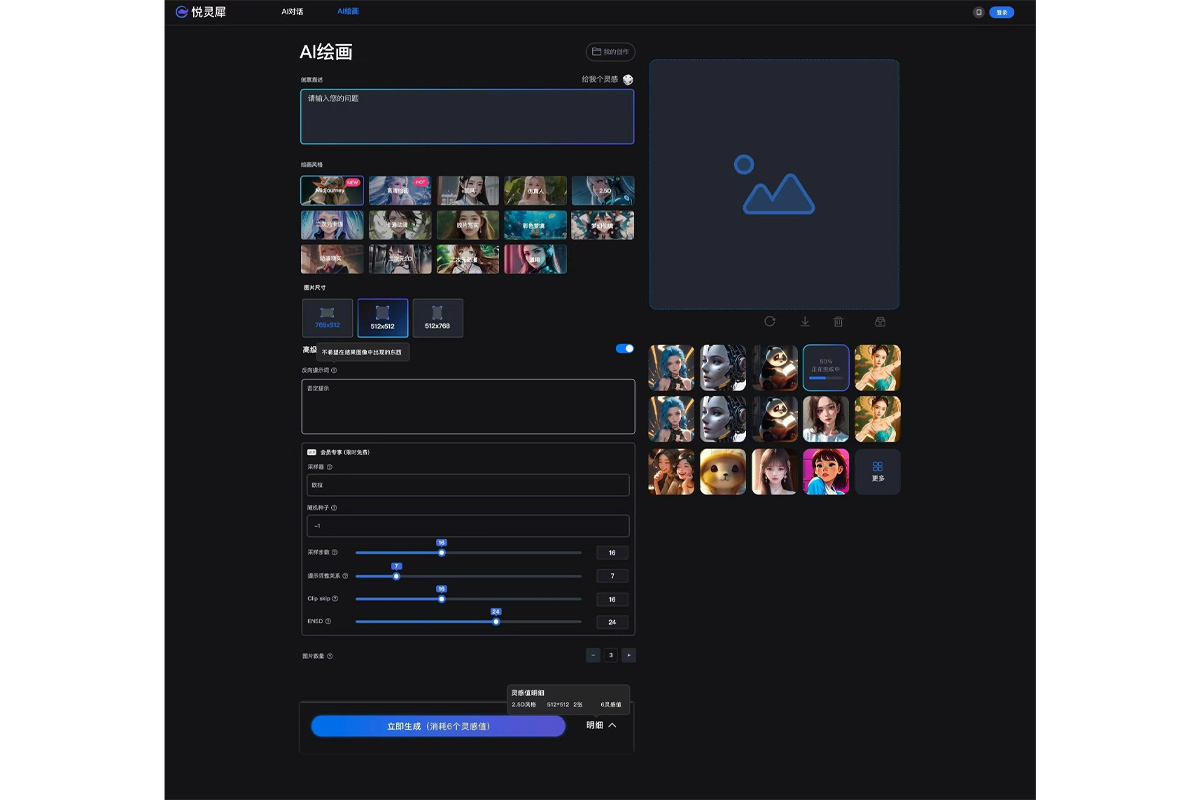Viewport: 1200px width, 800px height.
Task: Open second-row brown-haired girl portrait thumbnail
Action: [826, 419]
